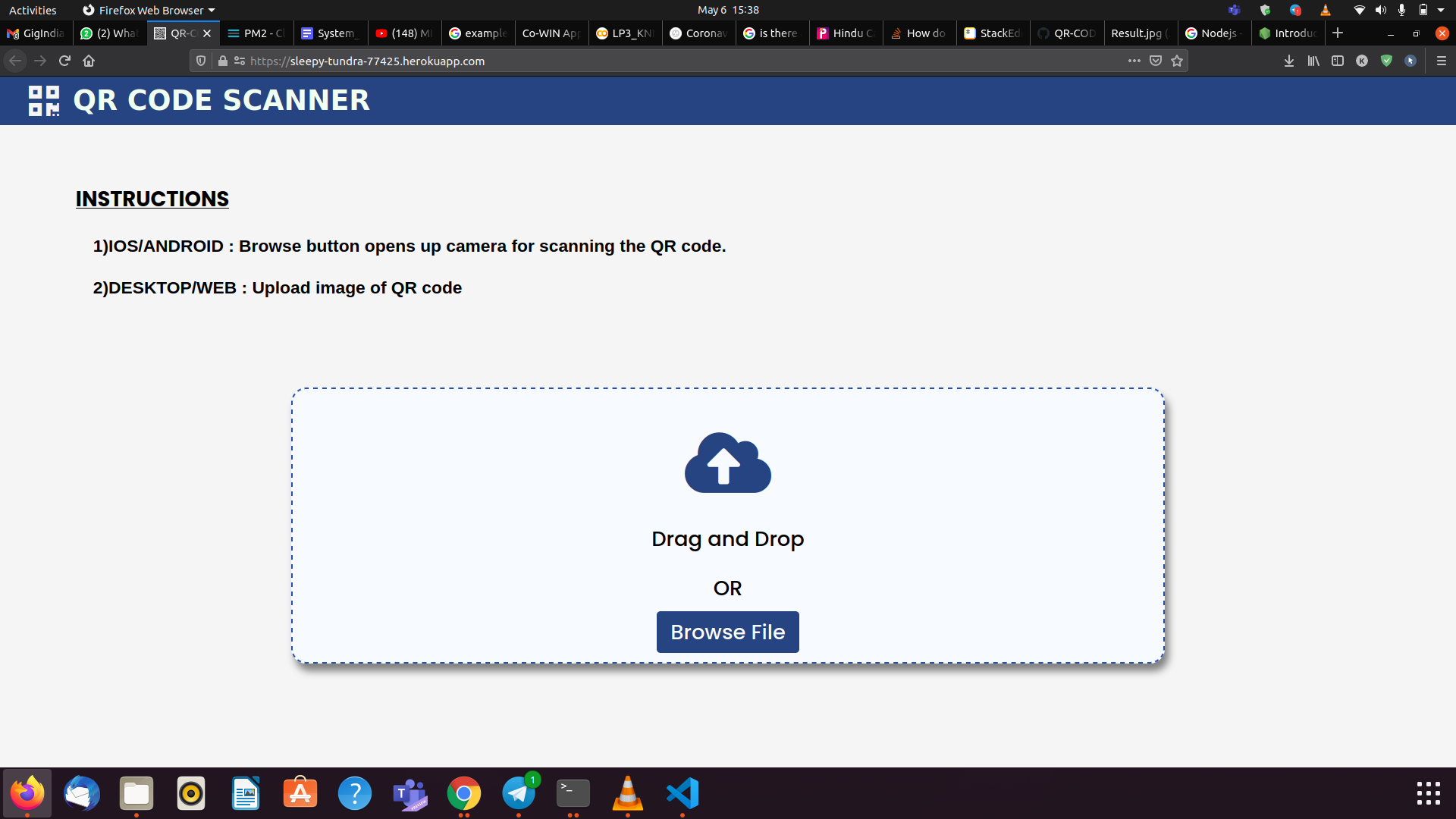Open a new browser tab
Image resolution: width=1456 pixels, height=819 pixels.
pos(1338,33)
